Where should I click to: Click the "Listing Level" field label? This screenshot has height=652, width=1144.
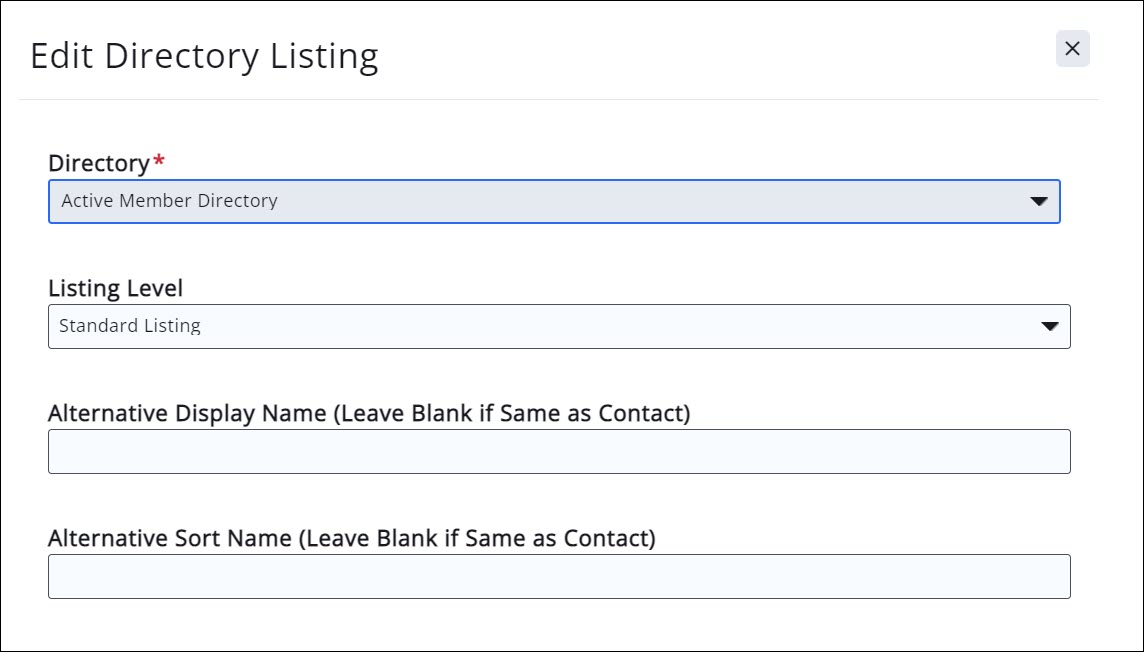click(x=115, y=288)
